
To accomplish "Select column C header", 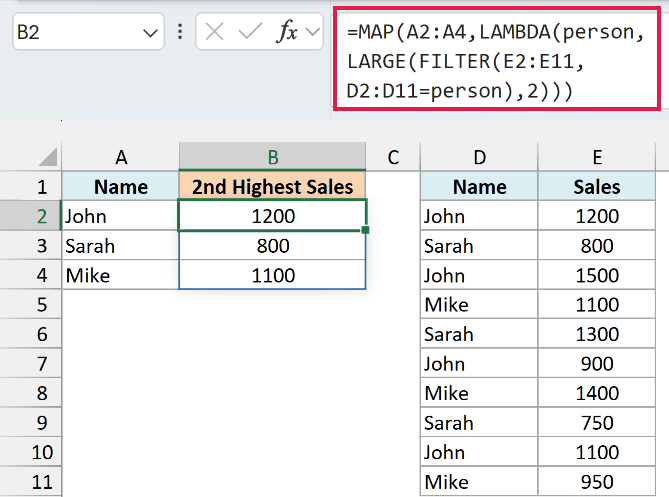I will click(393, 157).
